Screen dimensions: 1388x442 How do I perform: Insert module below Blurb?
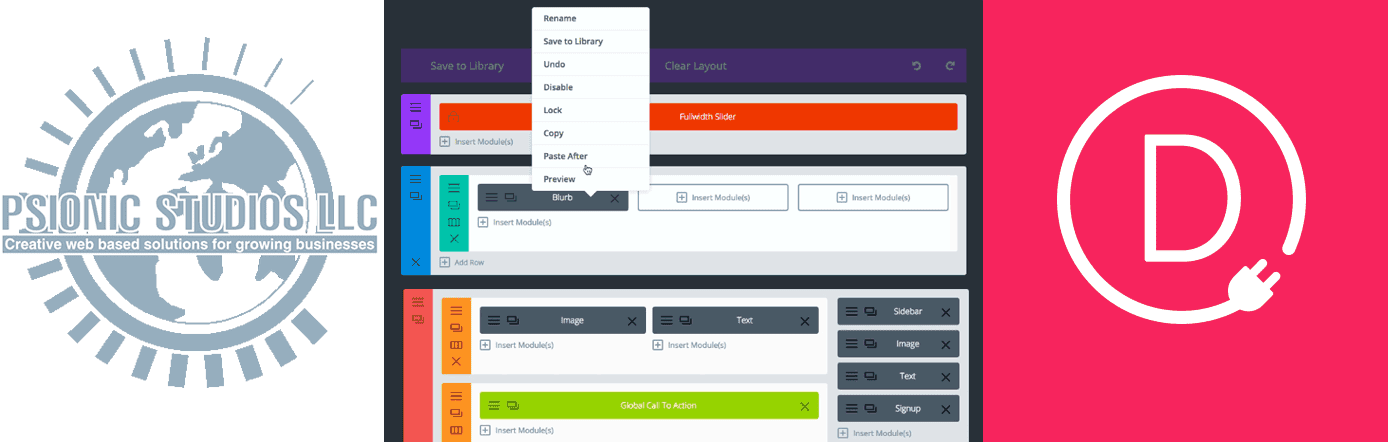pos(515,222)
